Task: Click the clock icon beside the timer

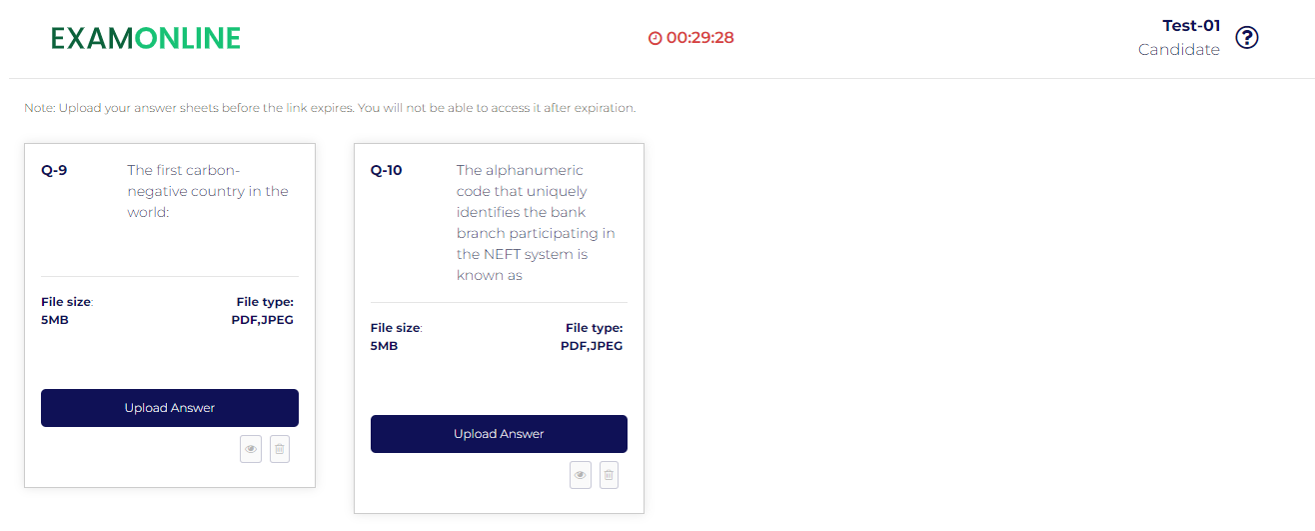Action: 655,38
